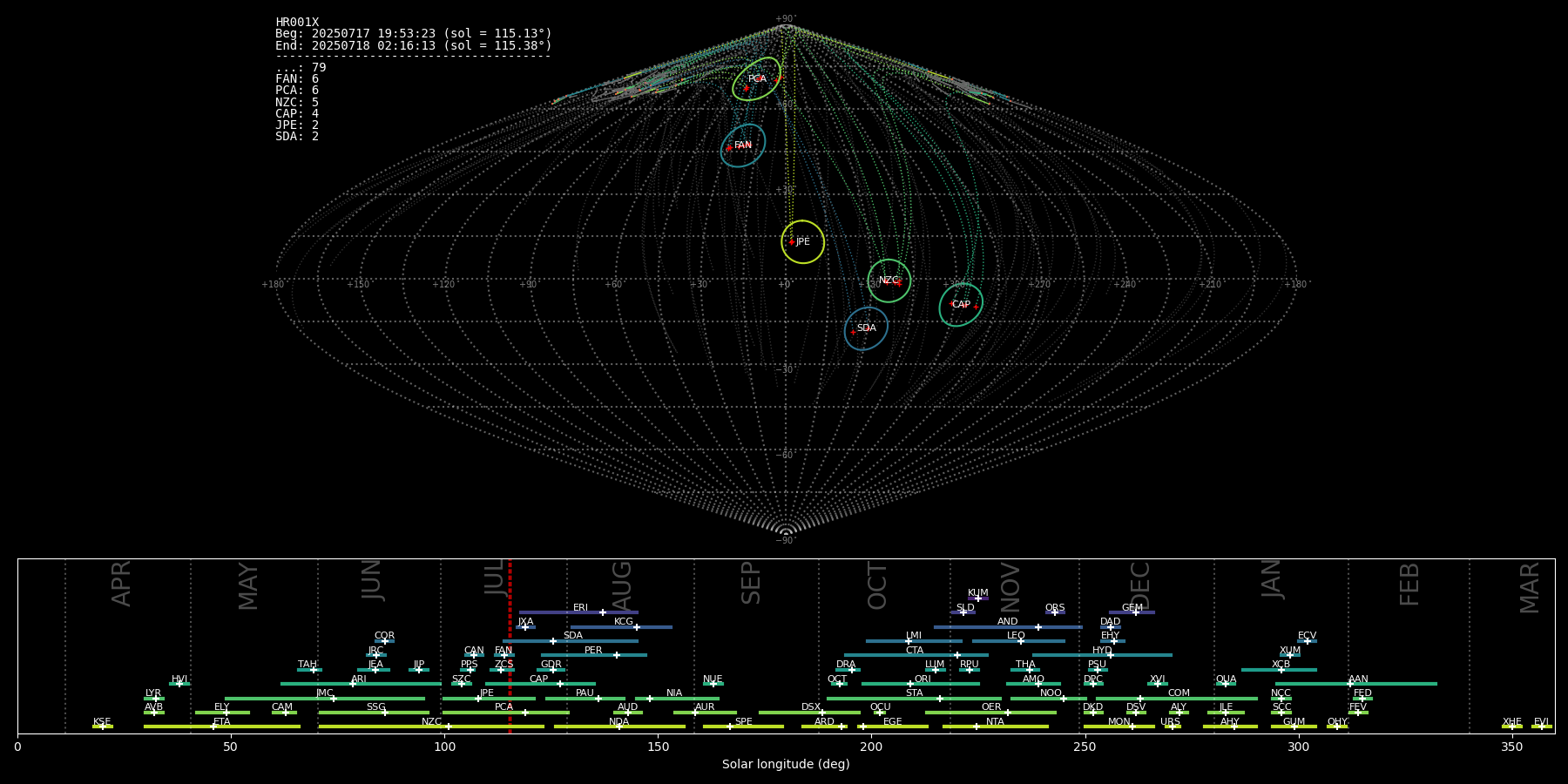The height and width of the screenshot is (784, 1568).
Task: Click the NIA shower bar in timeline
Action: (x=677, y=698)
